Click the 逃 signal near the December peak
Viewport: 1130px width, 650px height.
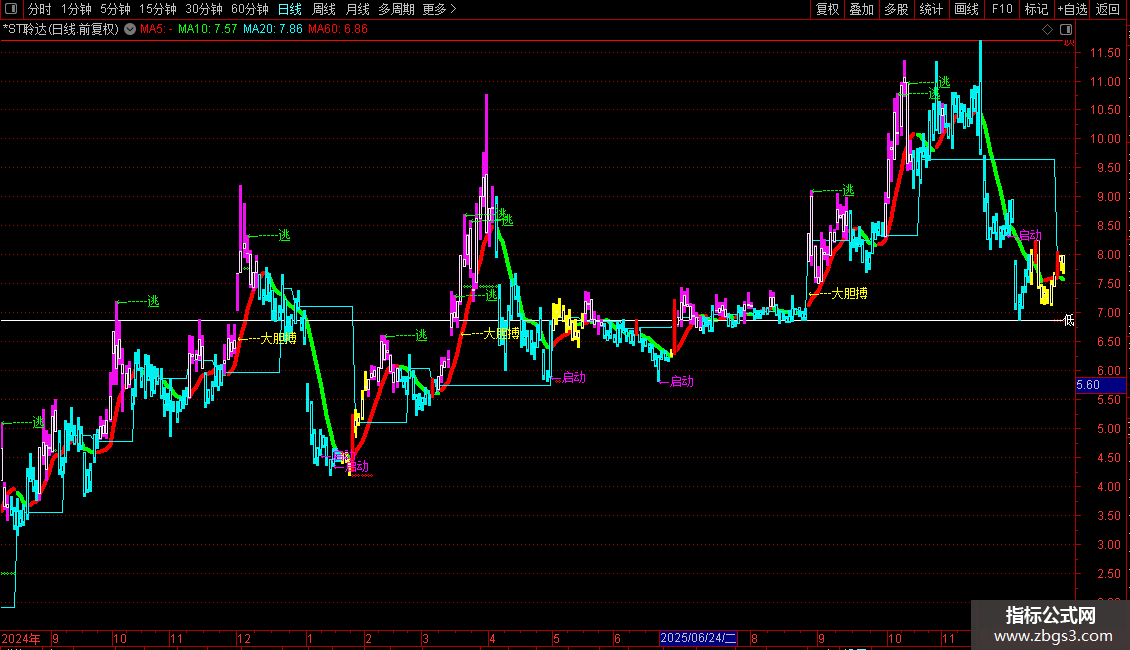[x=284, y=235]
